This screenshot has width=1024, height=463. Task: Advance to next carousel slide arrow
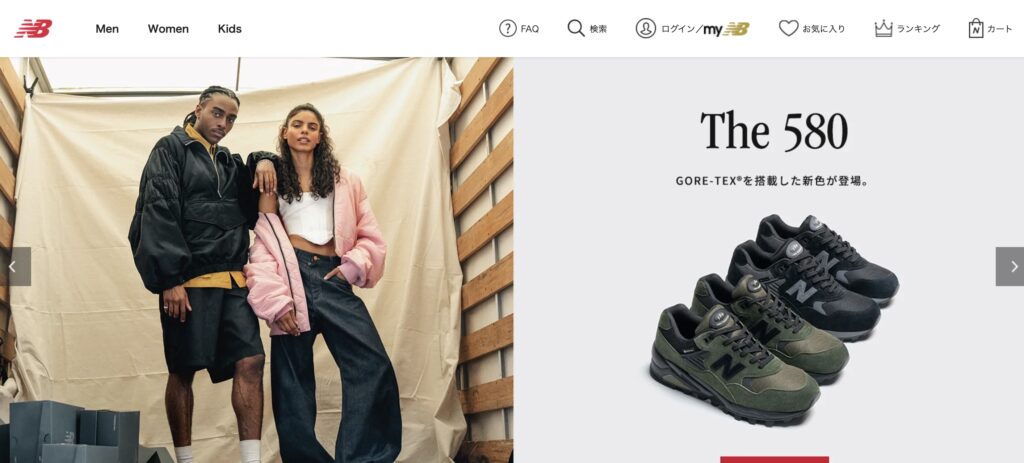point(1010,266)
